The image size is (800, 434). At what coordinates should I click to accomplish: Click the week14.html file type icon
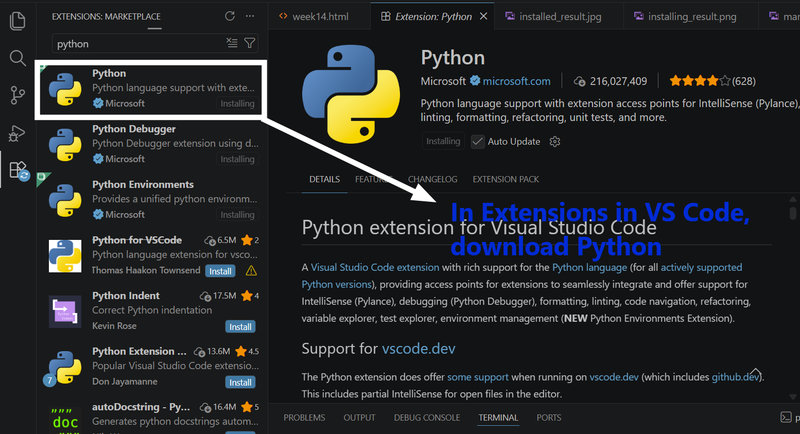283,16
